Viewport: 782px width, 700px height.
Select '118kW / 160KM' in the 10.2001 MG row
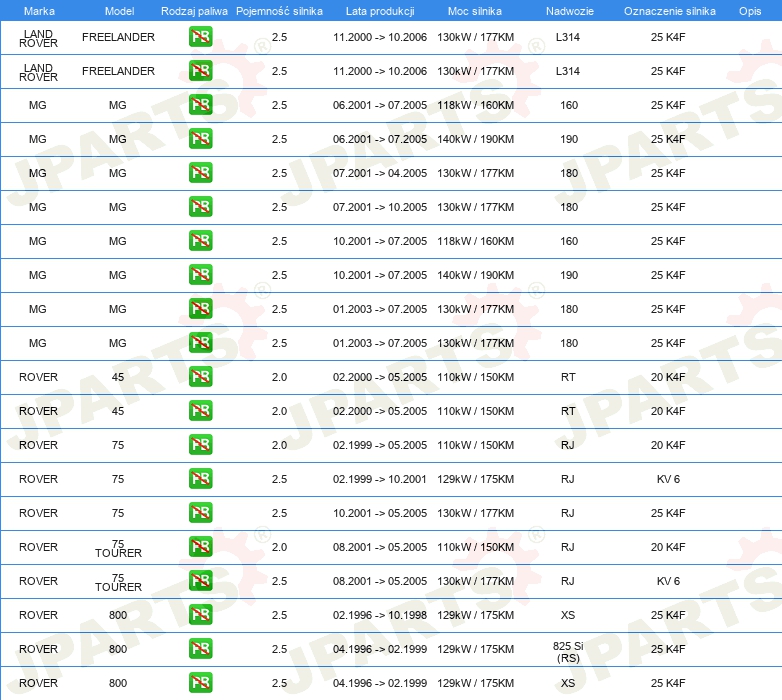click(x=476, y=241)
